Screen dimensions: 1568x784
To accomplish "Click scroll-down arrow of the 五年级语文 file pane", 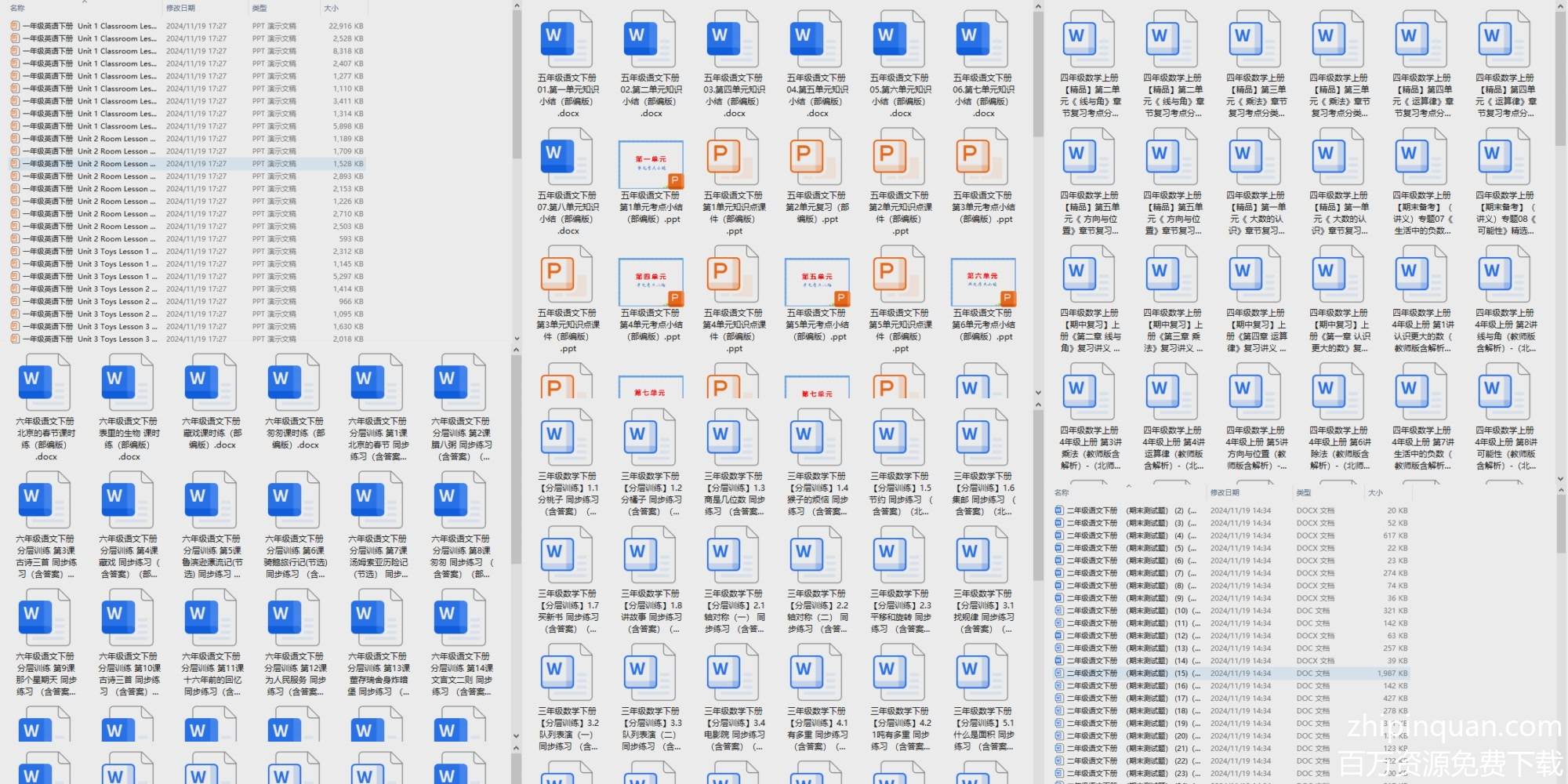I will tap(1038, 393).
